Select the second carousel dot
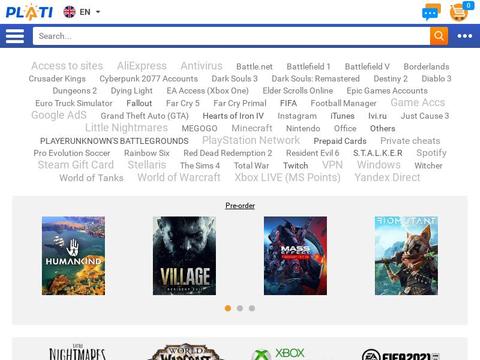This screenshot has height=360, width=480. click(240, 308)
